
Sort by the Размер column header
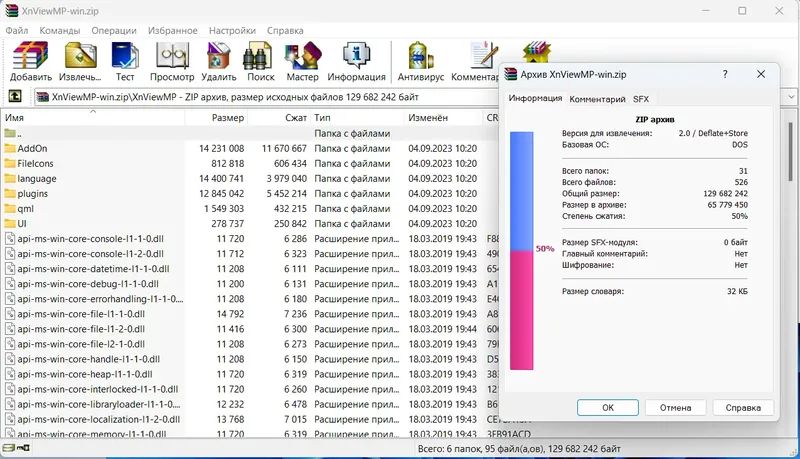pos(216,118)
